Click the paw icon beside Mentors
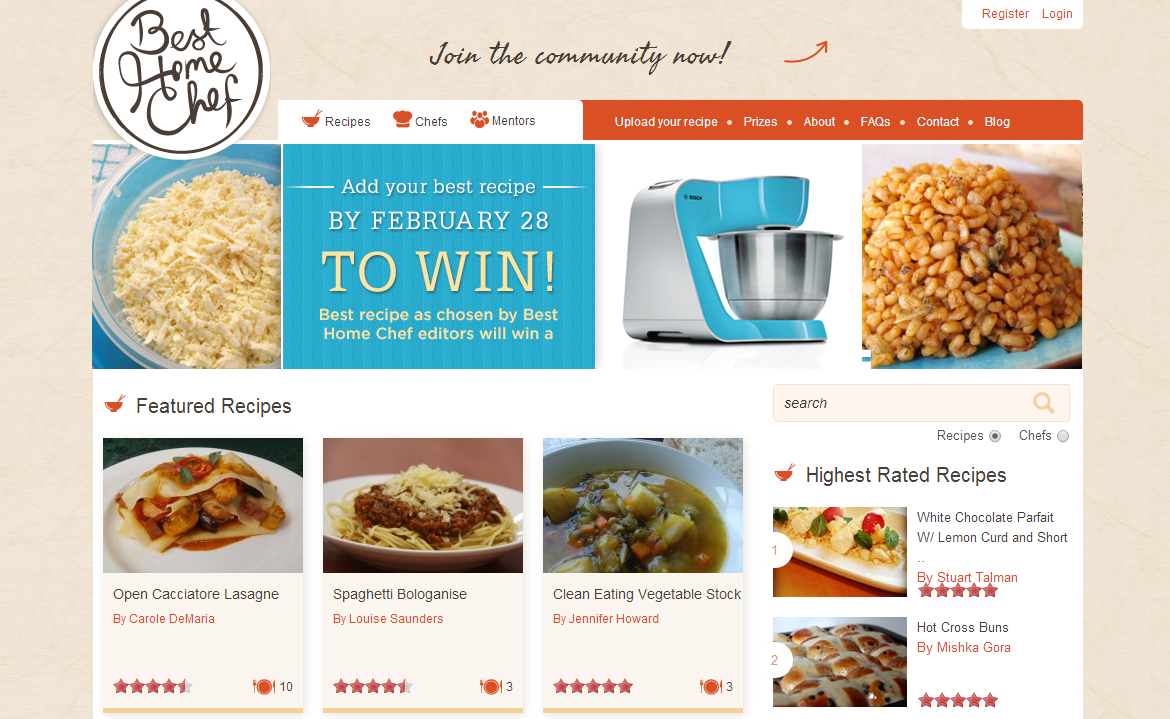 tap(479, 119)
